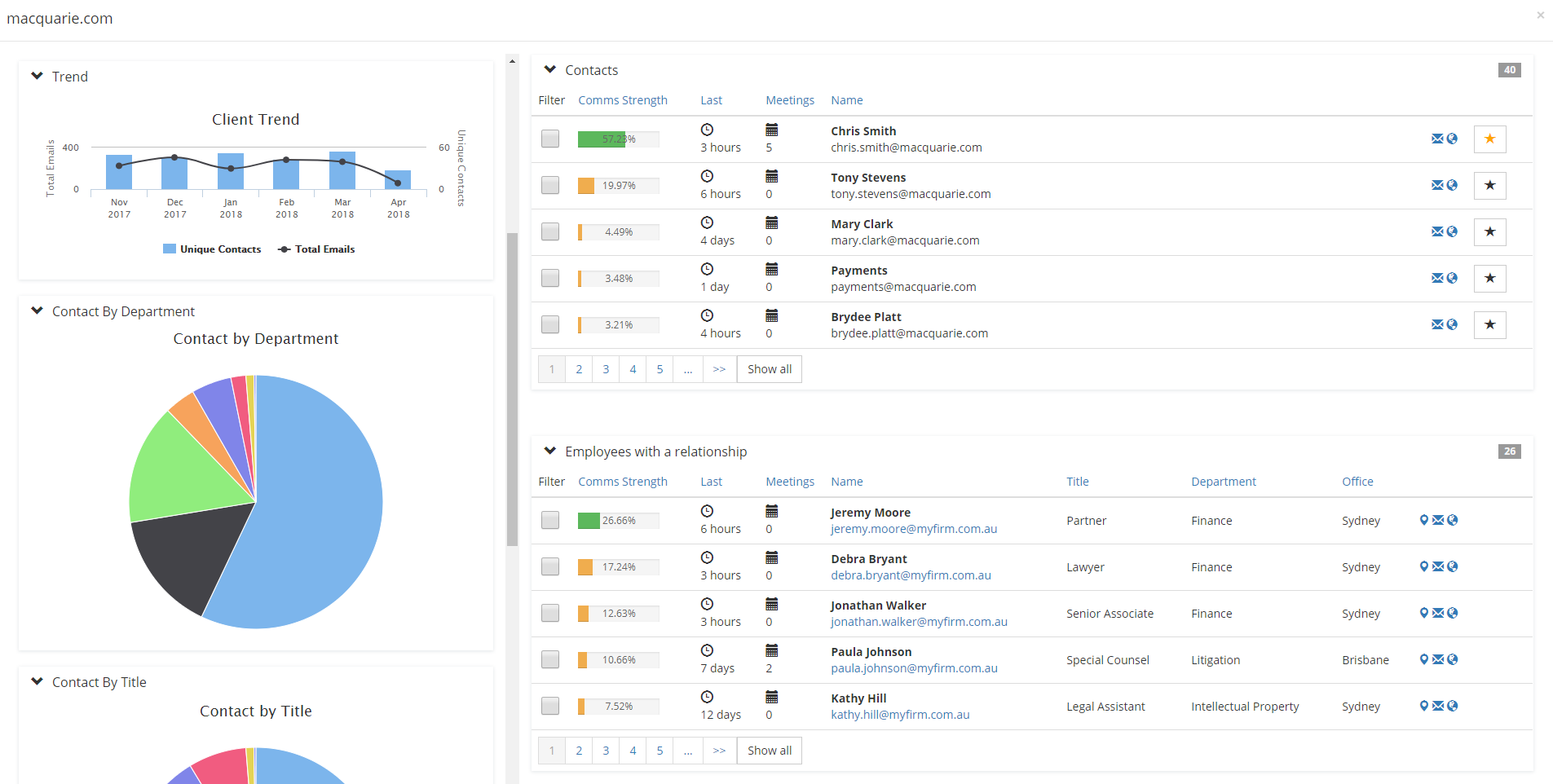Check the checkbox next to Chris Smith
Screen dimensions: 1553x784
[550, 139]
